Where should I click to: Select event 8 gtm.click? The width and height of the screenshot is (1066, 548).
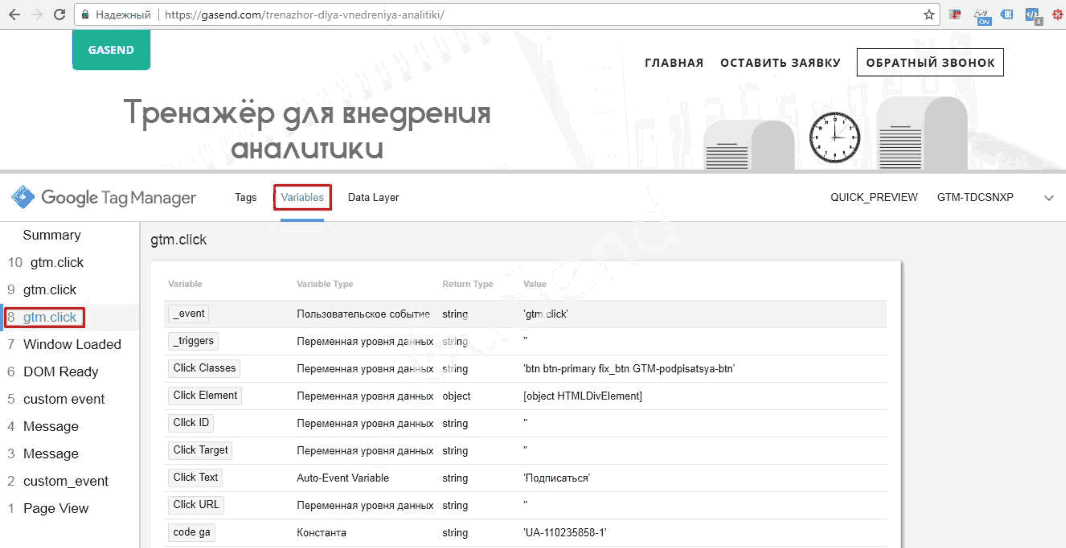tap(45, 317)
